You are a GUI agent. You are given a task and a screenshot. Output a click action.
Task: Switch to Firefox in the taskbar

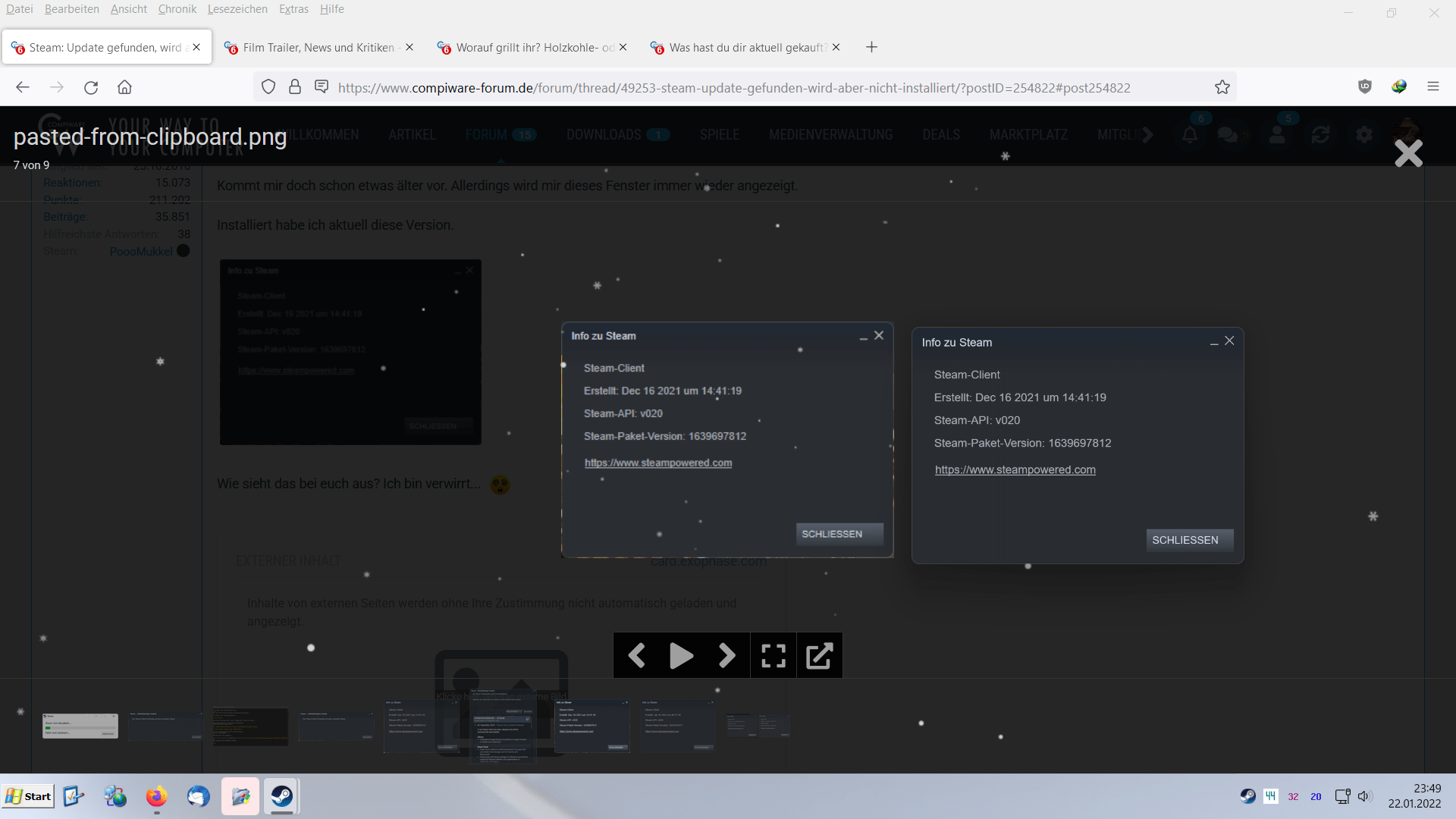157,796
